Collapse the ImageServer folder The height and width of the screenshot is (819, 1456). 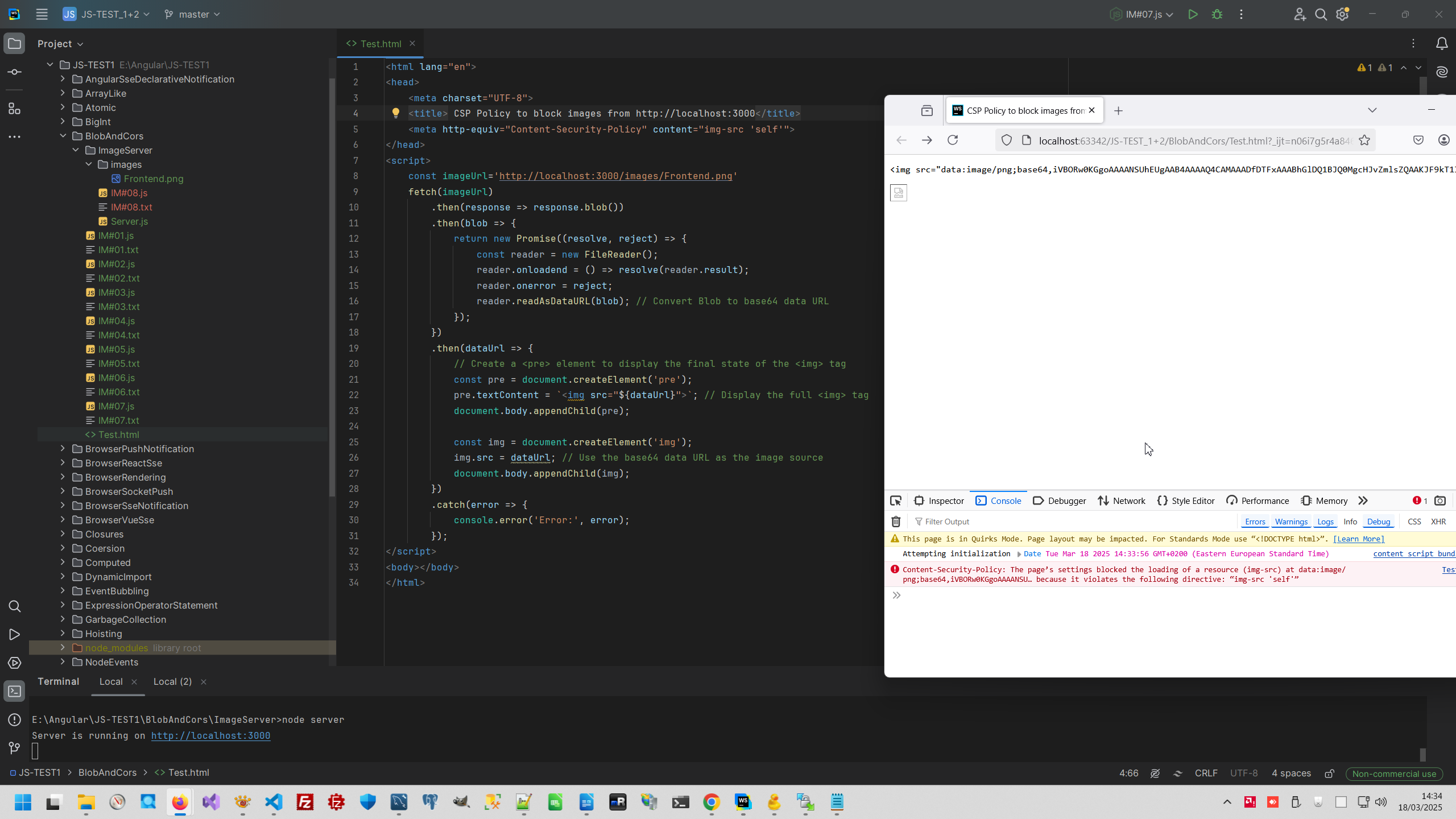click(x=76, y=150)
